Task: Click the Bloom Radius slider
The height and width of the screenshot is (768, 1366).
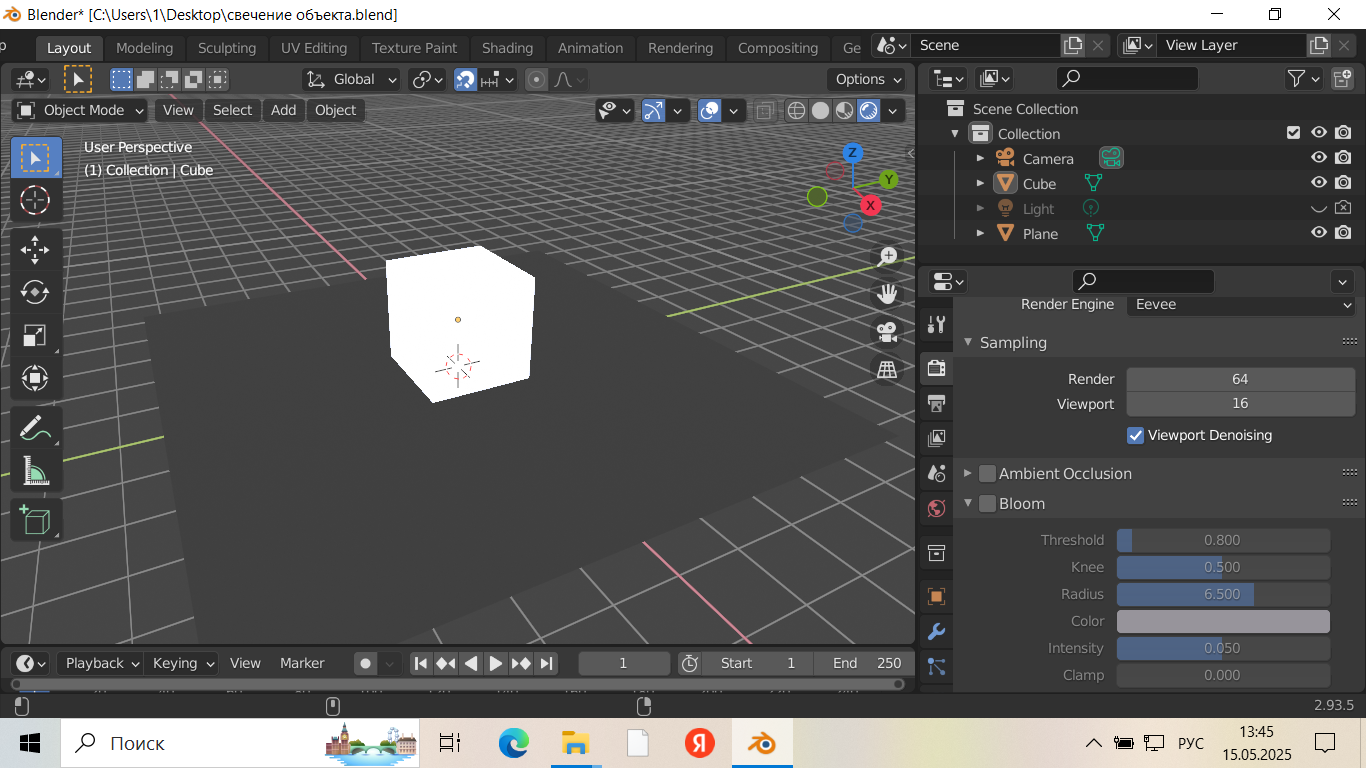Action: pyautogui.click(x=1222, y=594)
